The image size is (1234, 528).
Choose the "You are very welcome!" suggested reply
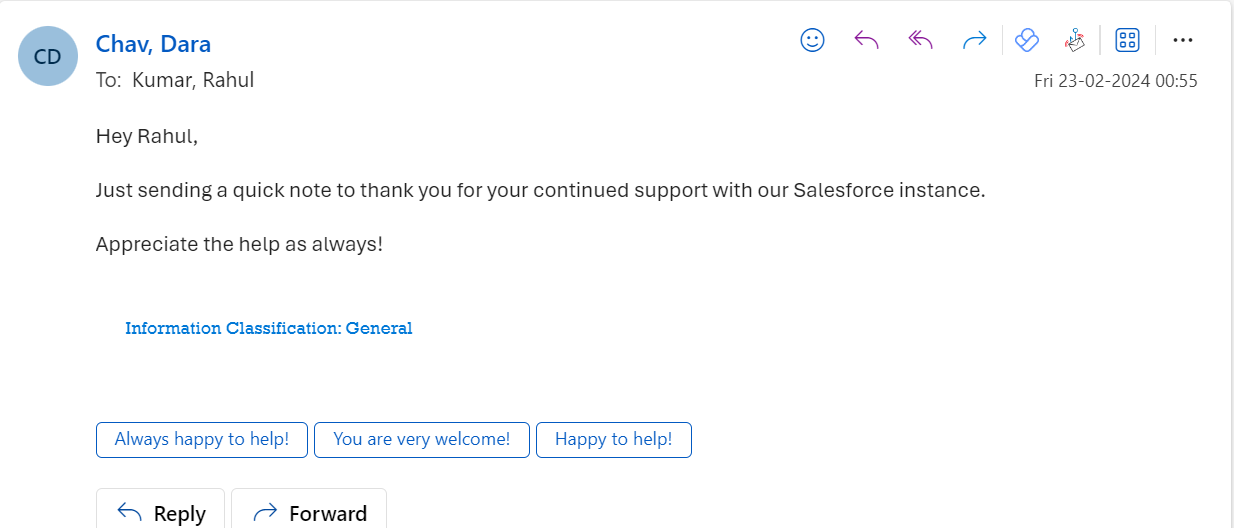[x=422, y=440]
